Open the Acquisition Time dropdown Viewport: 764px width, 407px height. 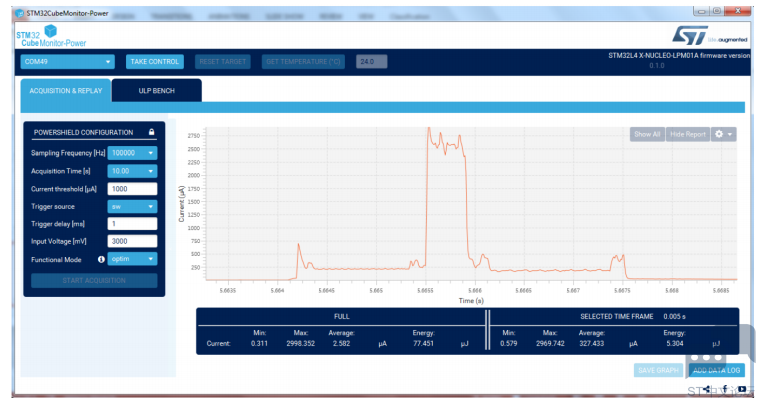coord(132,171)
